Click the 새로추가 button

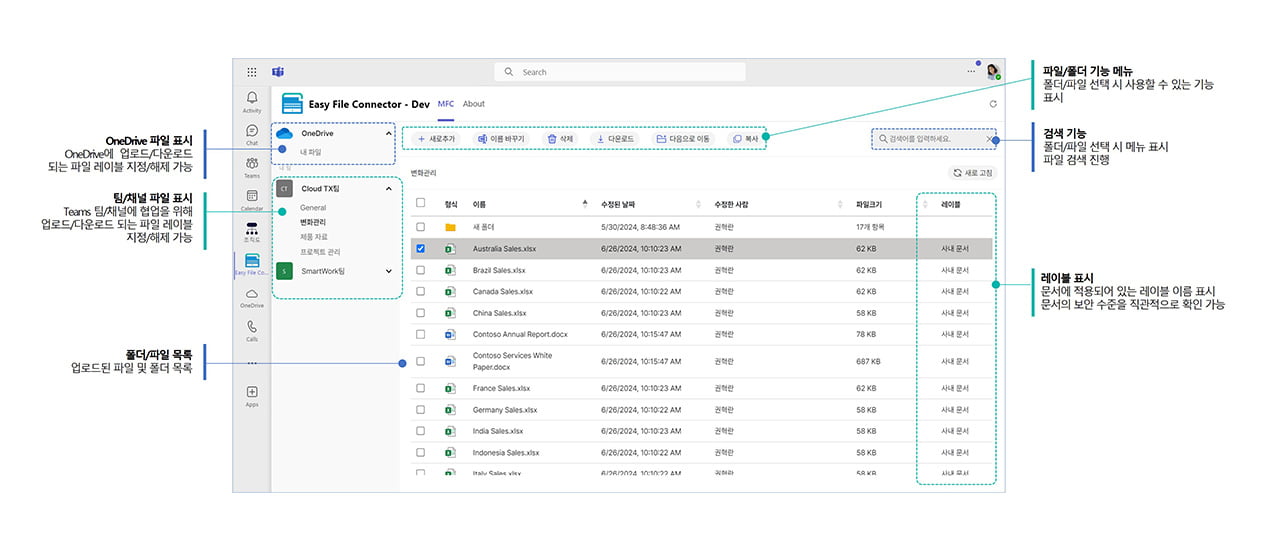tap(437, 139)
